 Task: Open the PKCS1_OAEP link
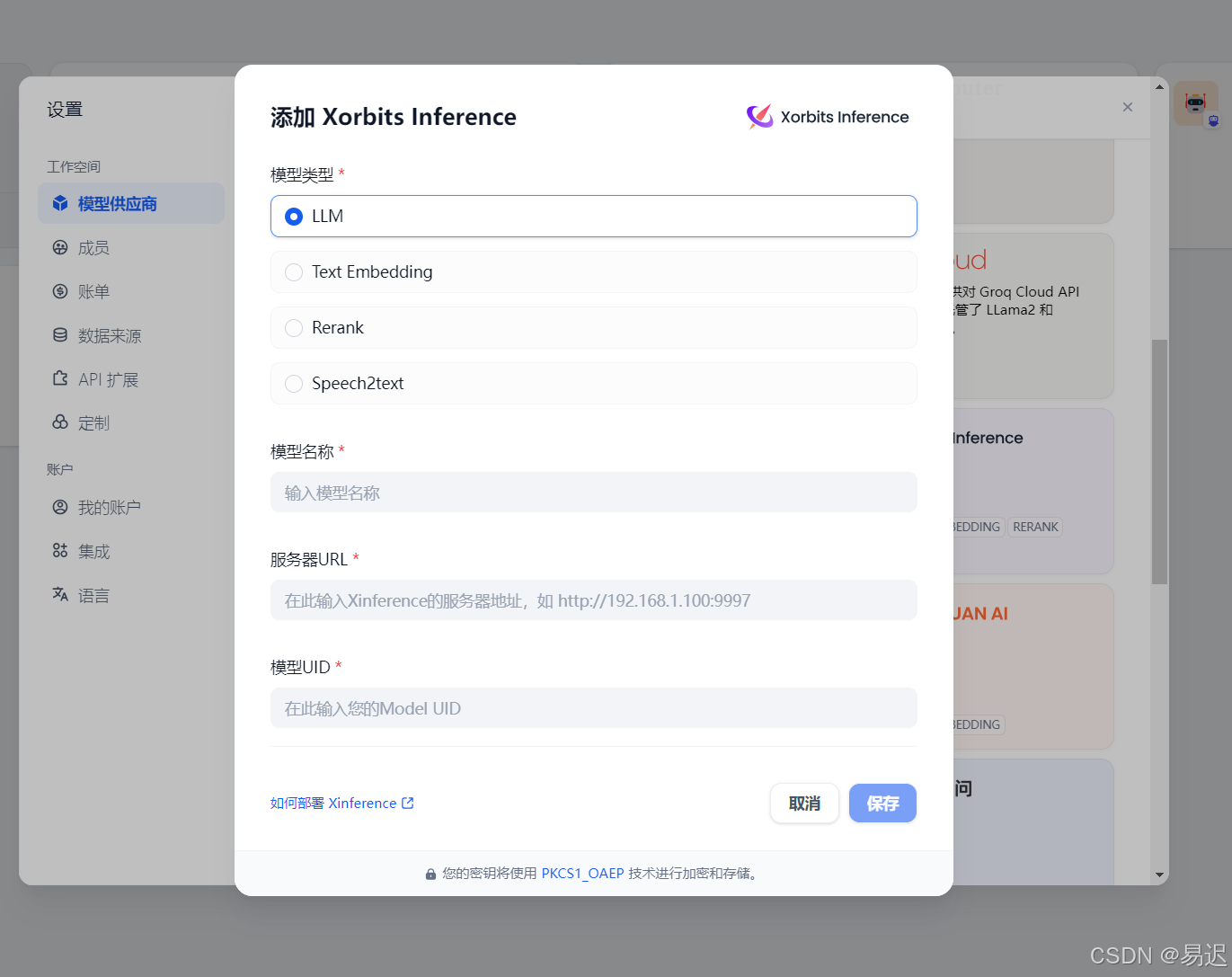tap(582, 874)
